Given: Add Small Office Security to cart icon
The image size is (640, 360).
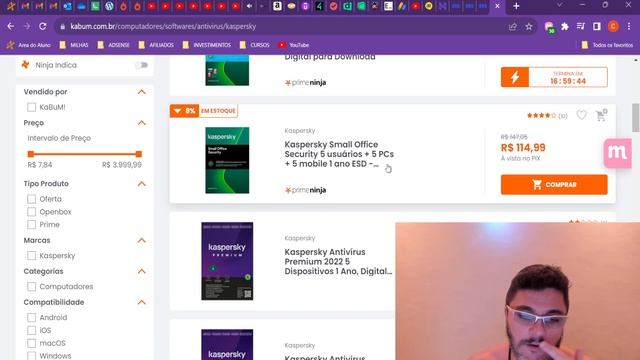Looking at the screenshot, I should click(601, 115).
